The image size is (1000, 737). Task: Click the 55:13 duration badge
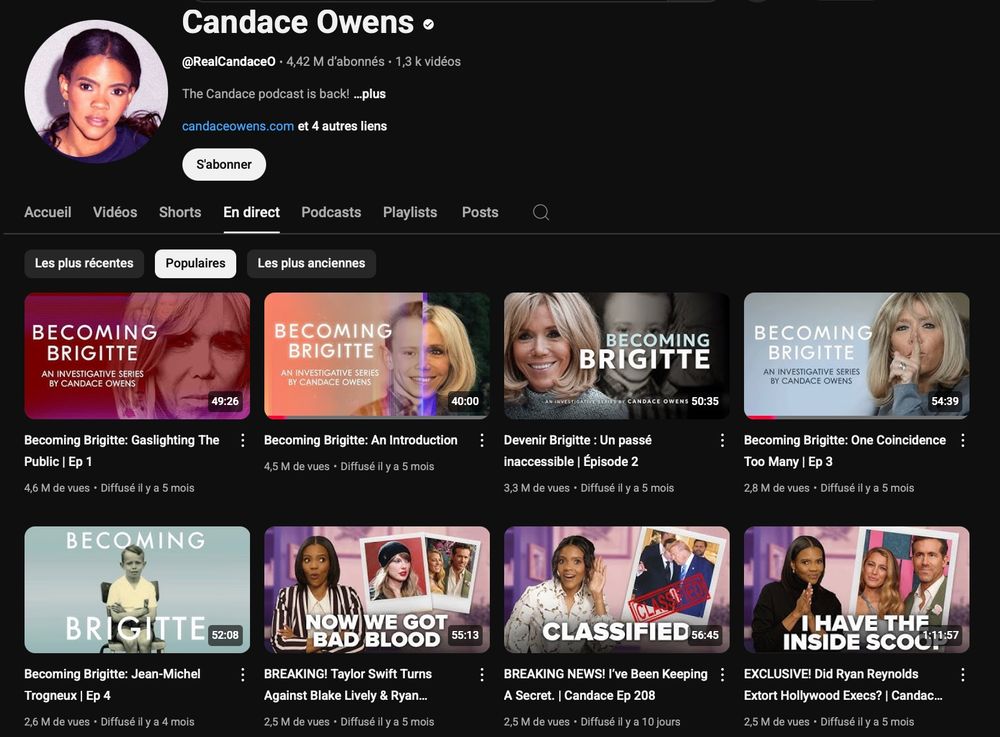pos(465,635)
